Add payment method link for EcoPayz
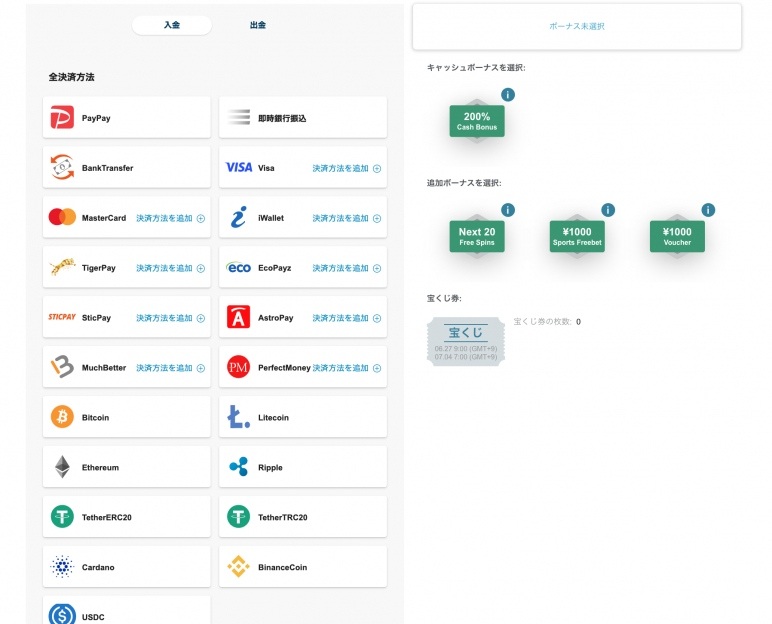772x624 pixels. [x=347, y=268]
